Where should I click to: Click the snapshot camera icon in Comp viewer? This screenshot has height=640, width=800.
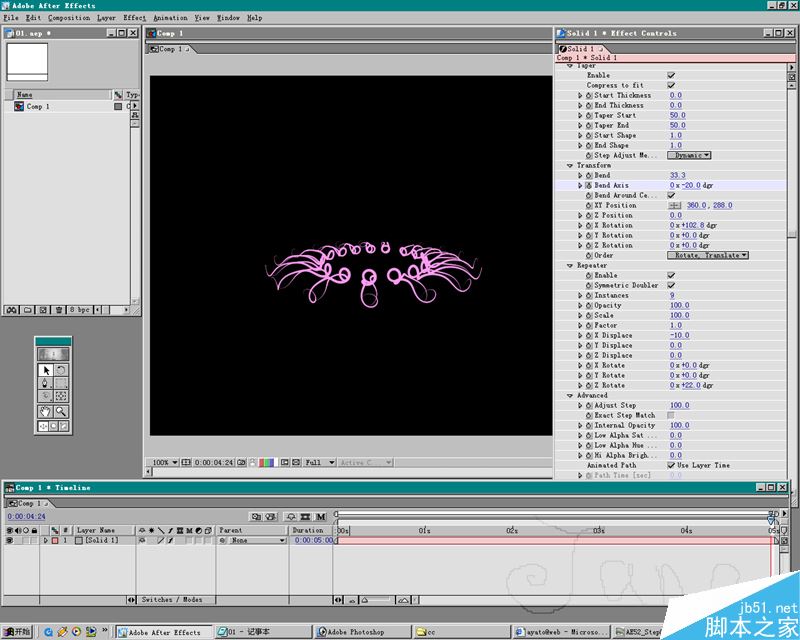[241, 462]
